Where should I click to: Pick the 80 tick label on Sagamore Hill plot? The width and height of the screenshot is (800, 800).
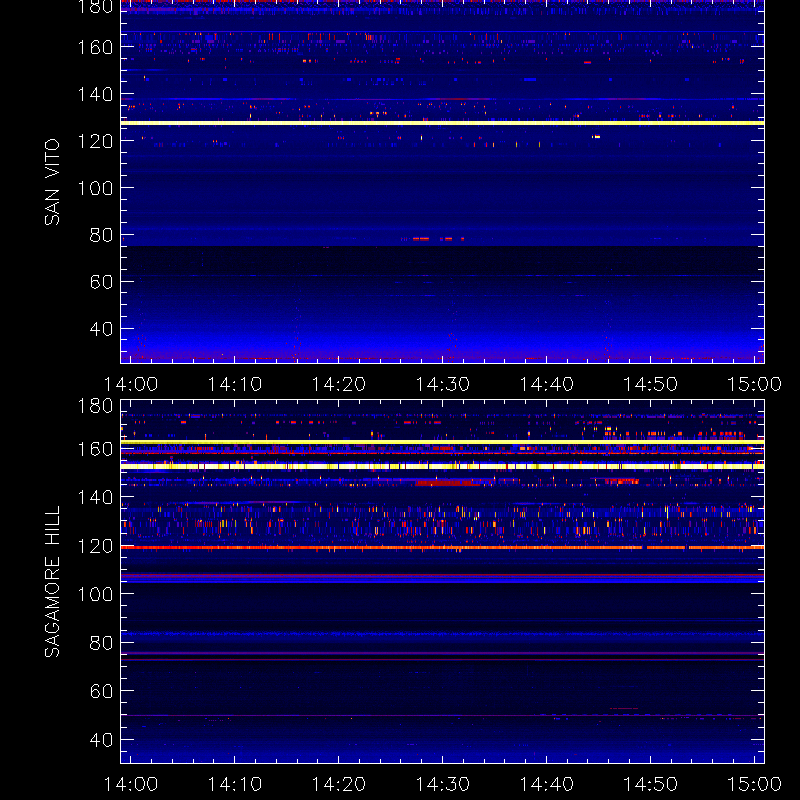click(x=101, y=643)
